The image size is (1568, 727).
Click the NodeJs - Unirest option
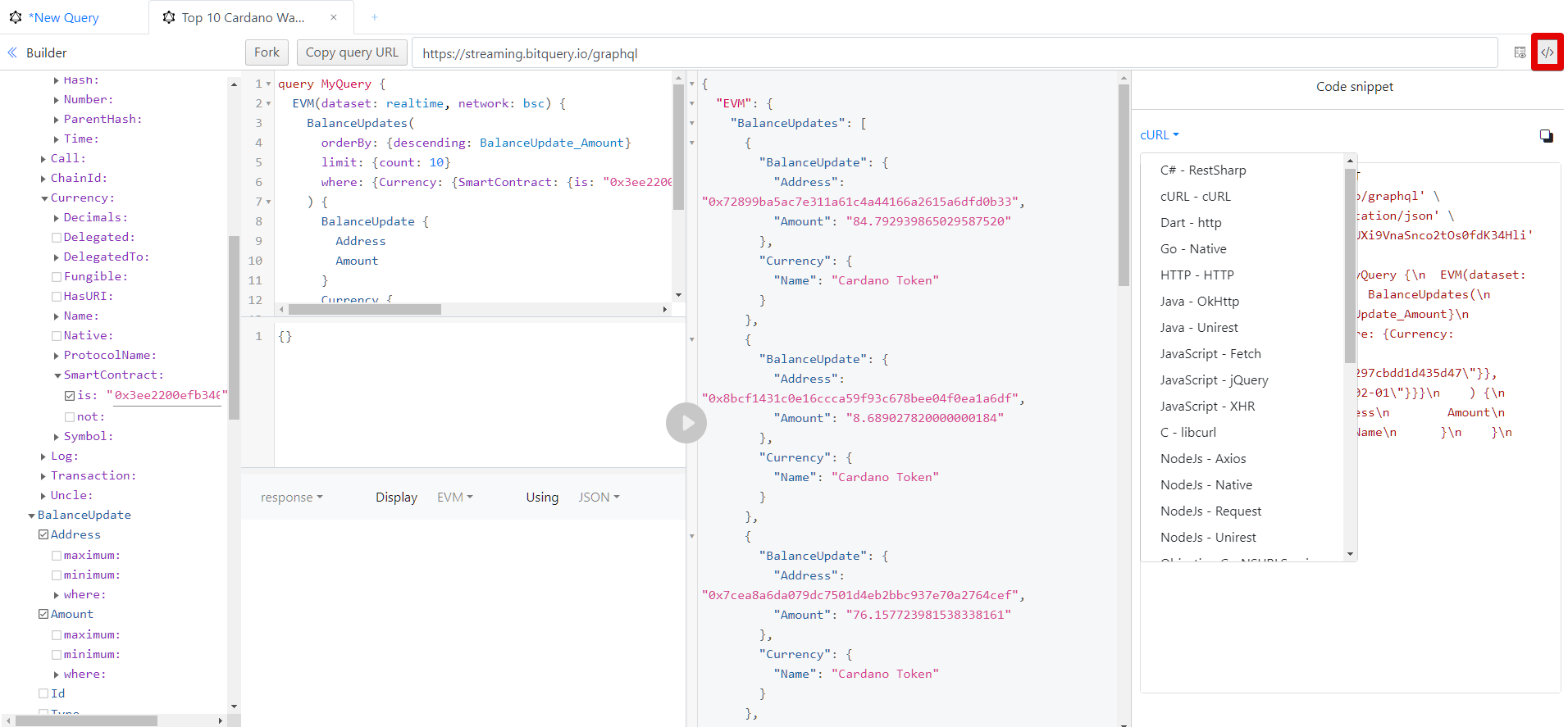[1208, 538]
